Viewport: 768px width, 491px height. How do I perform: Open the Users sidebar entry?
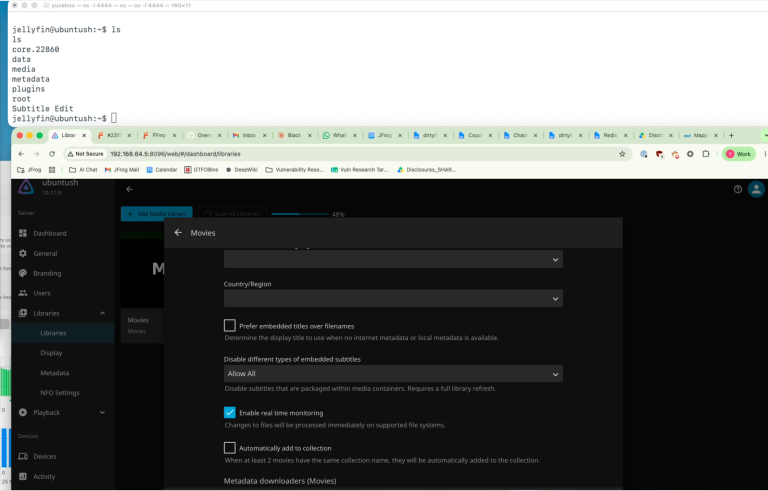[x=42, y=293]
